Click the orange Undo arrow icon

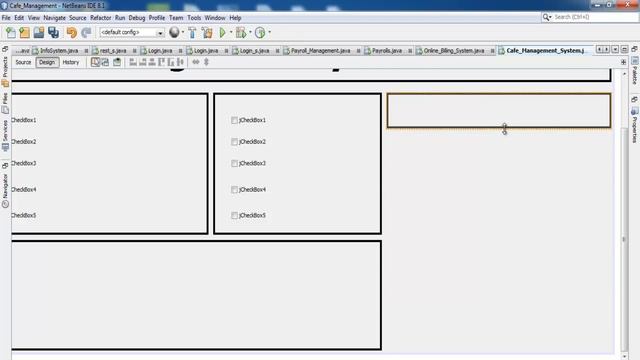(72, 33)
